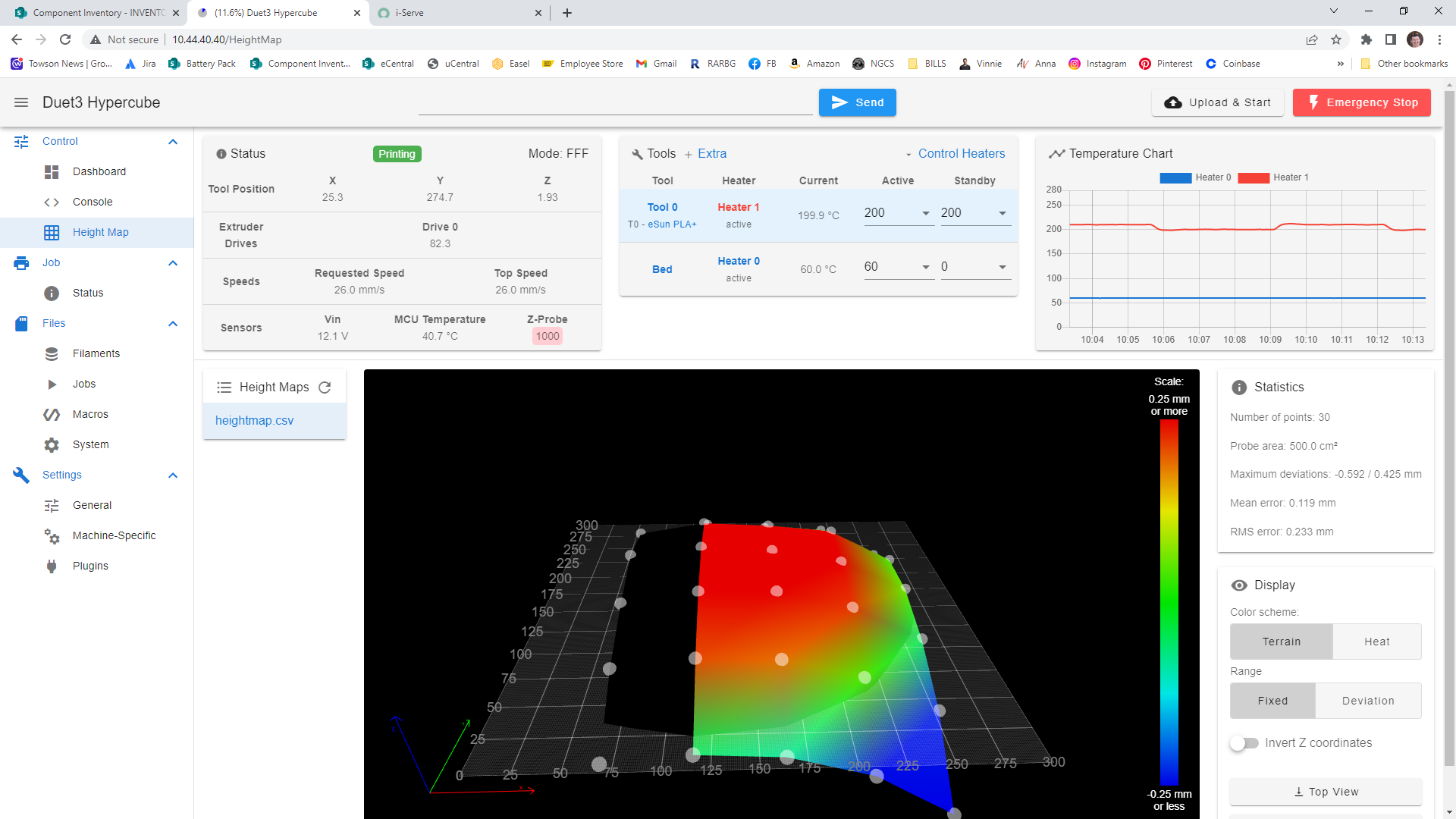Click the Extra tools link

coord(705,154)
